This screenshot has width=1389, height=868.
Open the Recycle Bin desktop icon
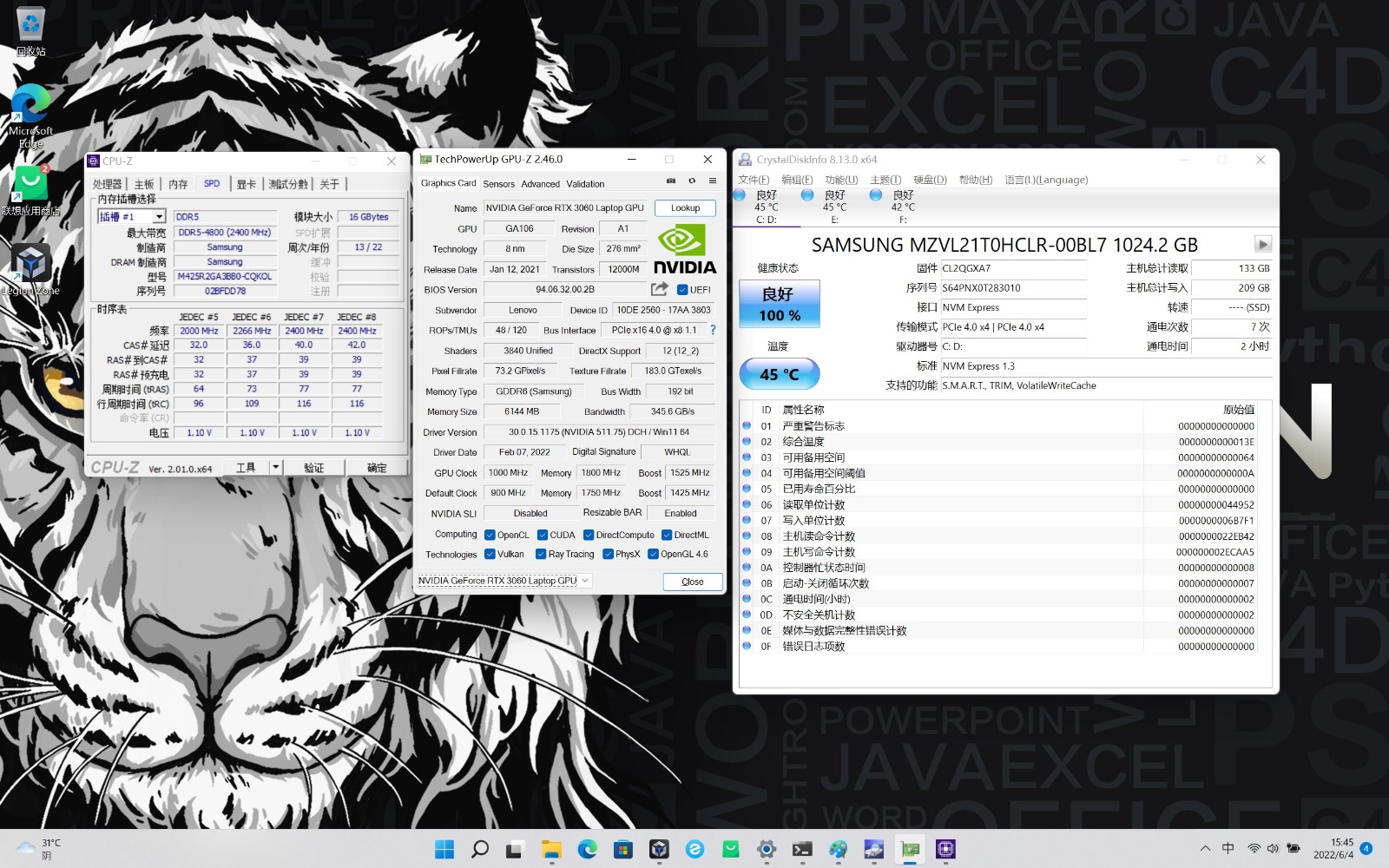[x=30, y=31]
